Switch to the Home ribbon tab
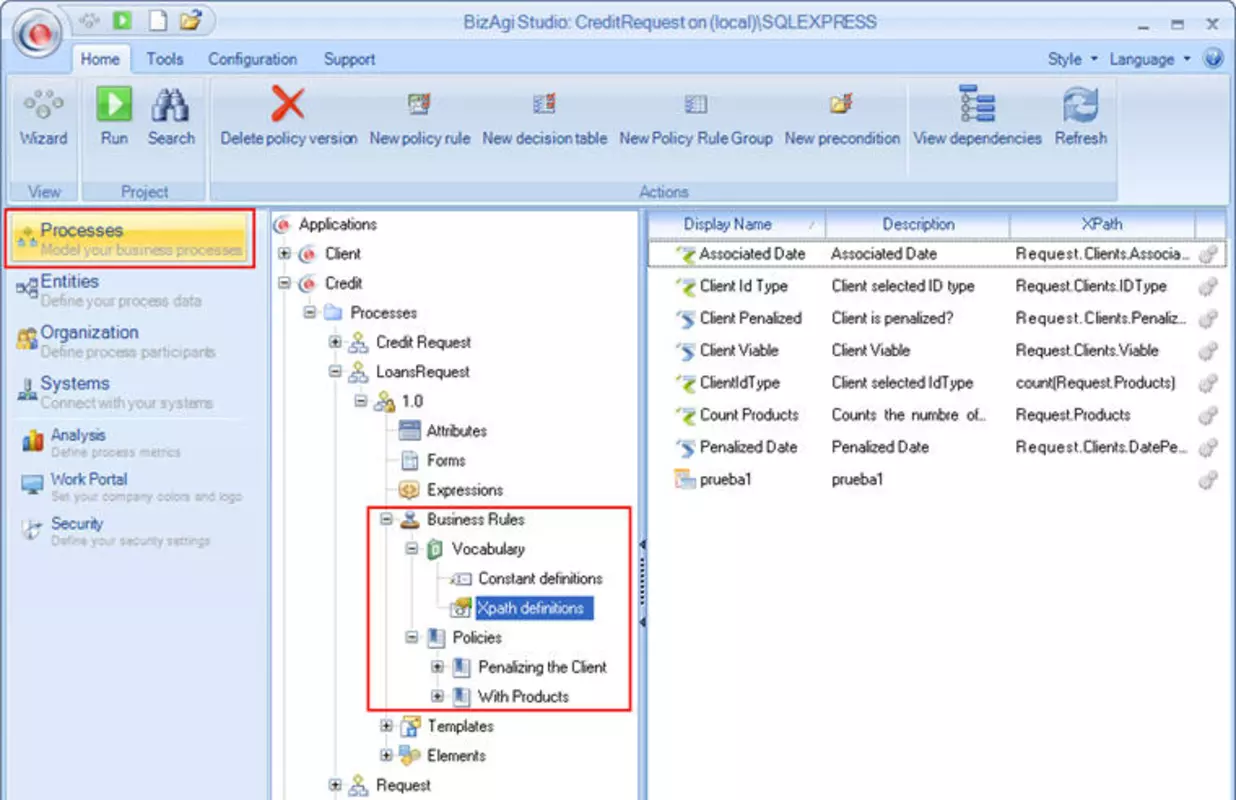This screenshot has height=800, width=1236. pyautogui.click(x=100, y=59)
